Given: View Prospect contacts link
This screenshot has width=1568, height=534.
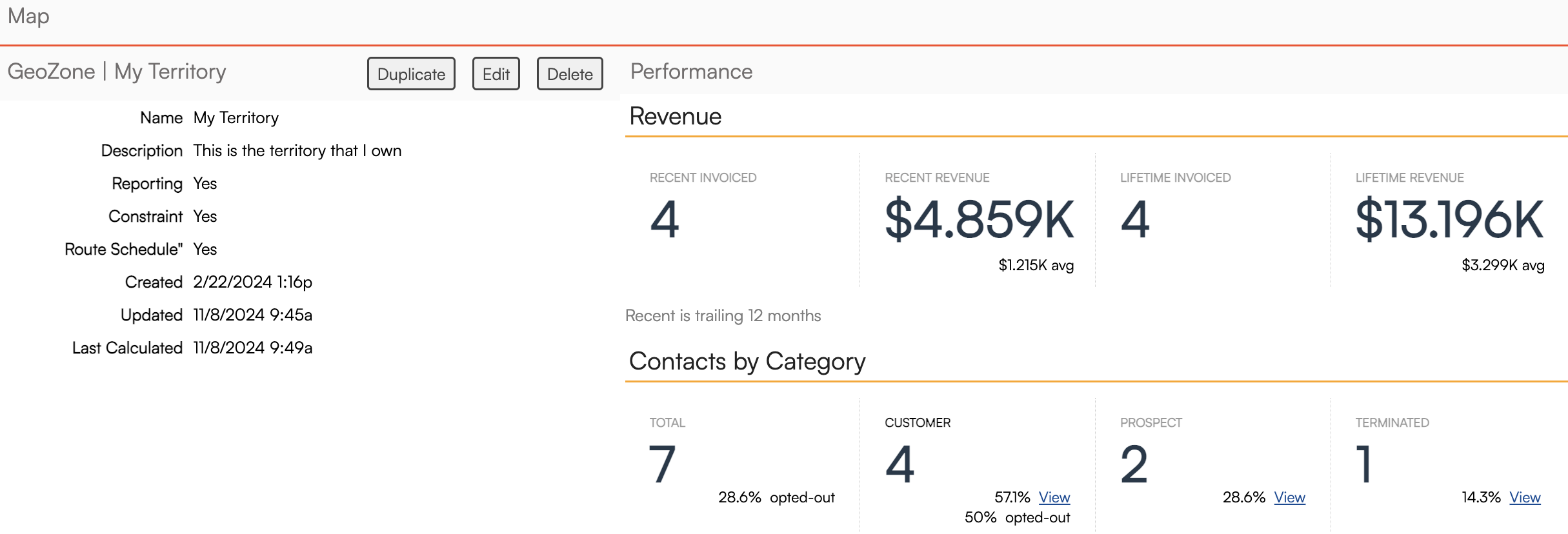Looking at the screenshot, I should [x=1289, y=497].
